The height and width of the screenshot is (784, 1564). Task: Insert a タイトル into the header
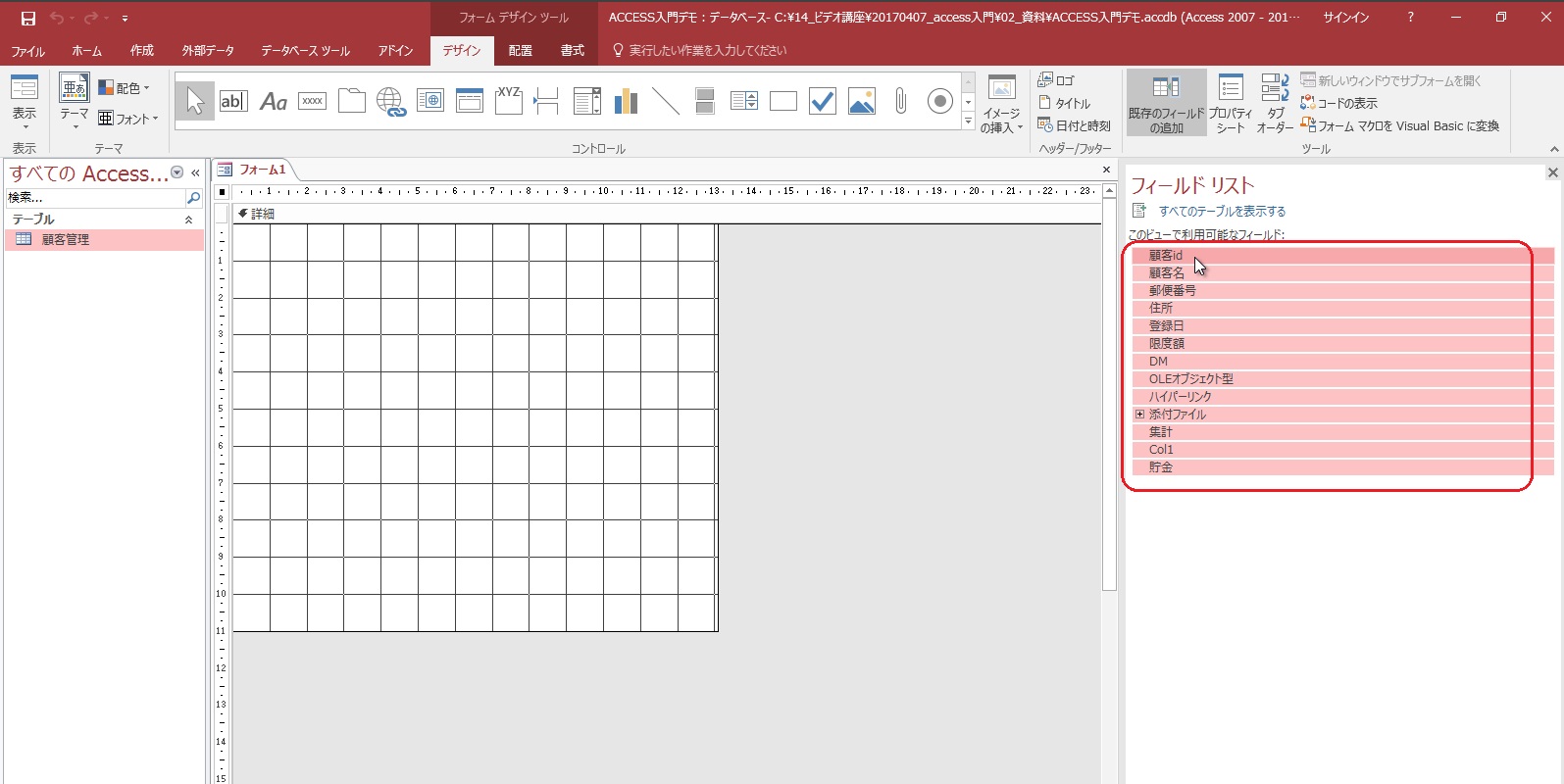click(1064, 103)
